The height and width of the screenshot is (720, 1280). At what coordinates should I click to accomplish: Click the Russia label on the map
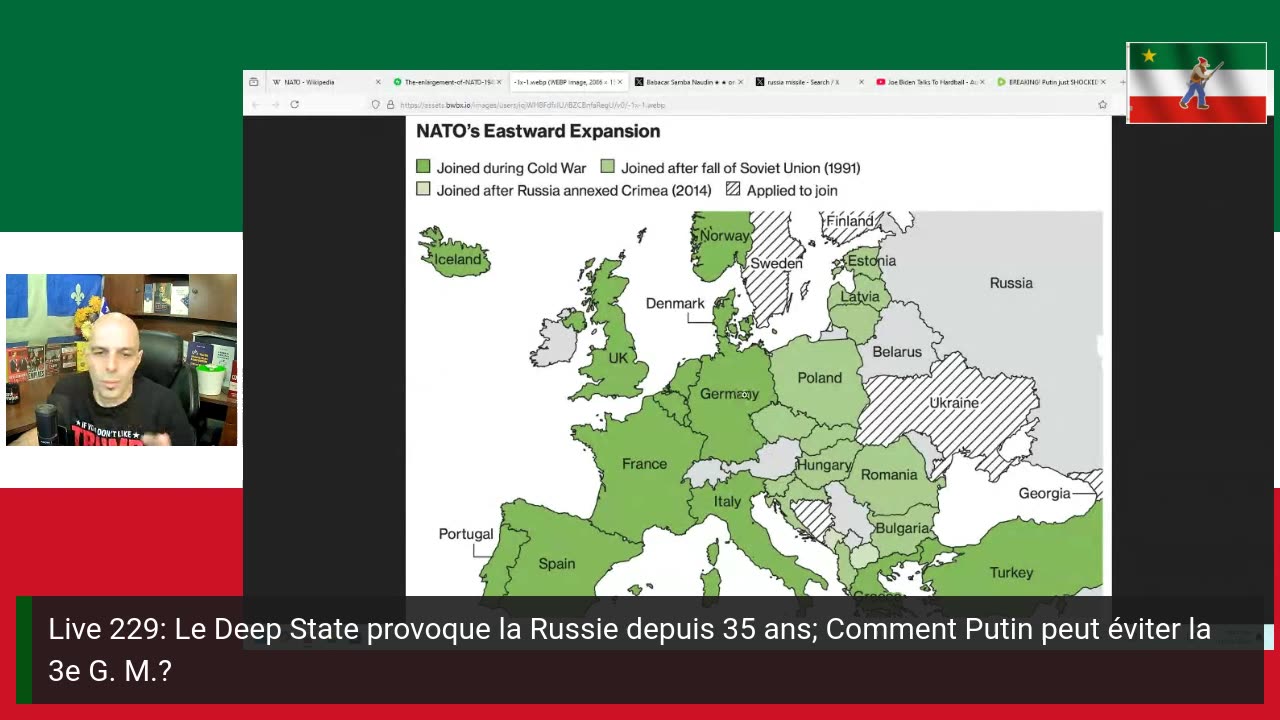pos(1011,283)
